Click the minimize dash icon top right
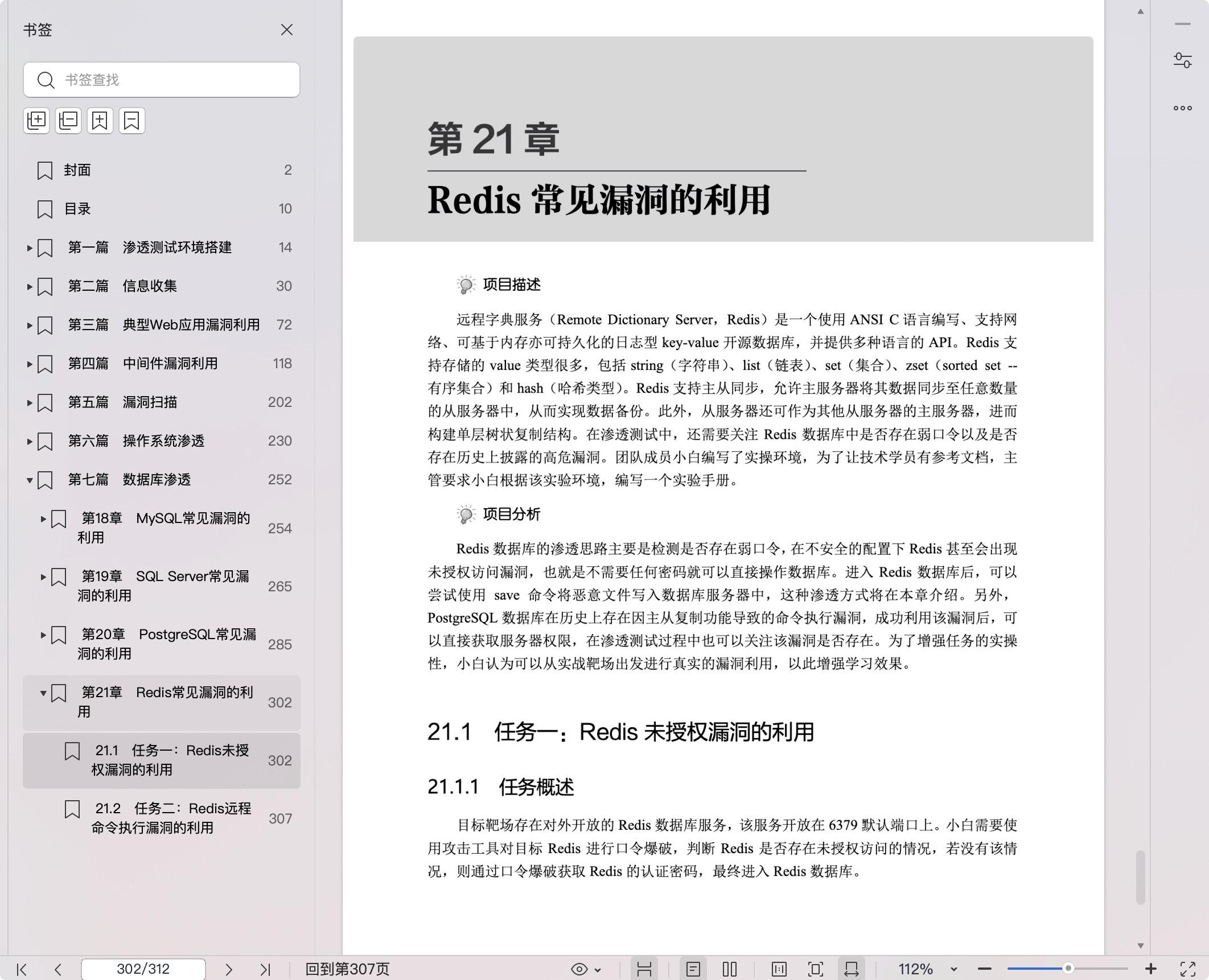This screenshot has height=980, width=1209. click(x=1183, y=24)
